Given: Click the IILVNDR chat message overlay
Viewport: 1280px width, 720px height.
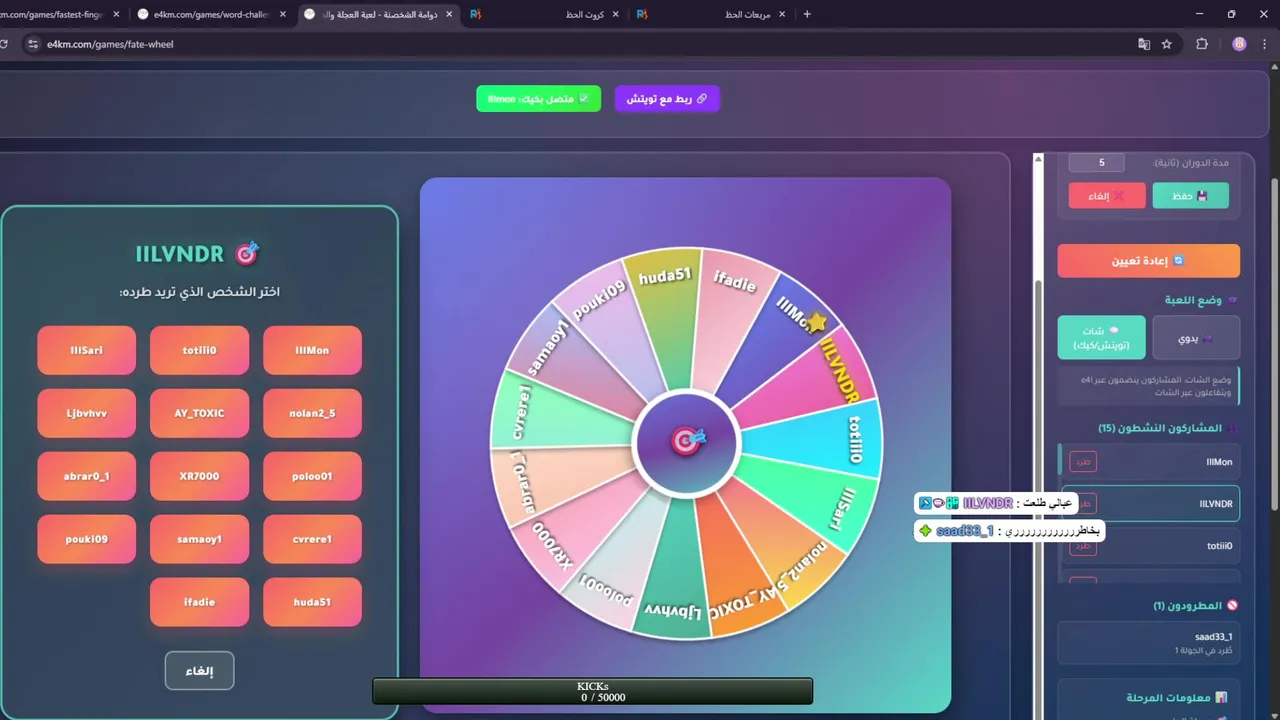Looking at the screenshot, I should coord(995,503).
